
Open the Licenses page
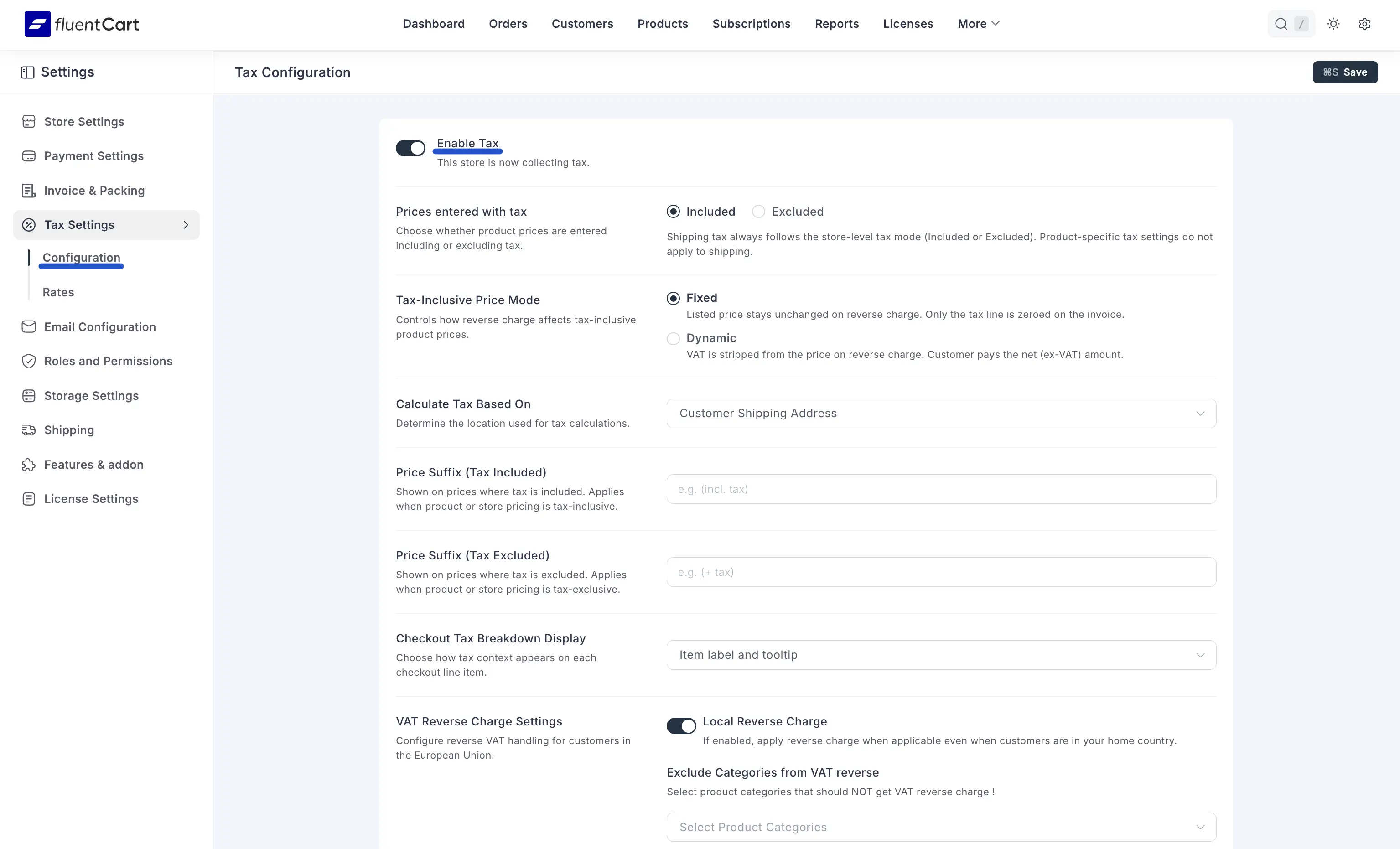tap(908, 24)
